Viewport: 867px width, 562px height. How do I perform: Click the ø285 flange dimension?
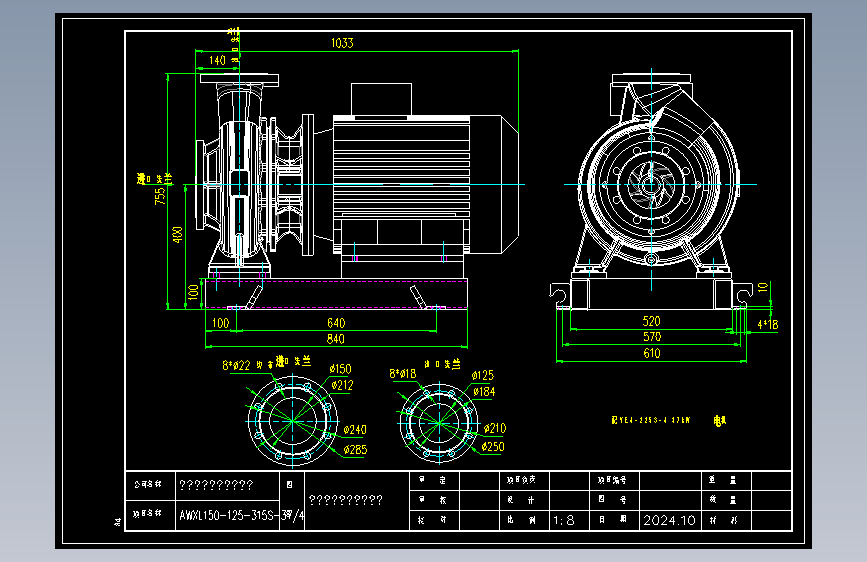(355, 450)
